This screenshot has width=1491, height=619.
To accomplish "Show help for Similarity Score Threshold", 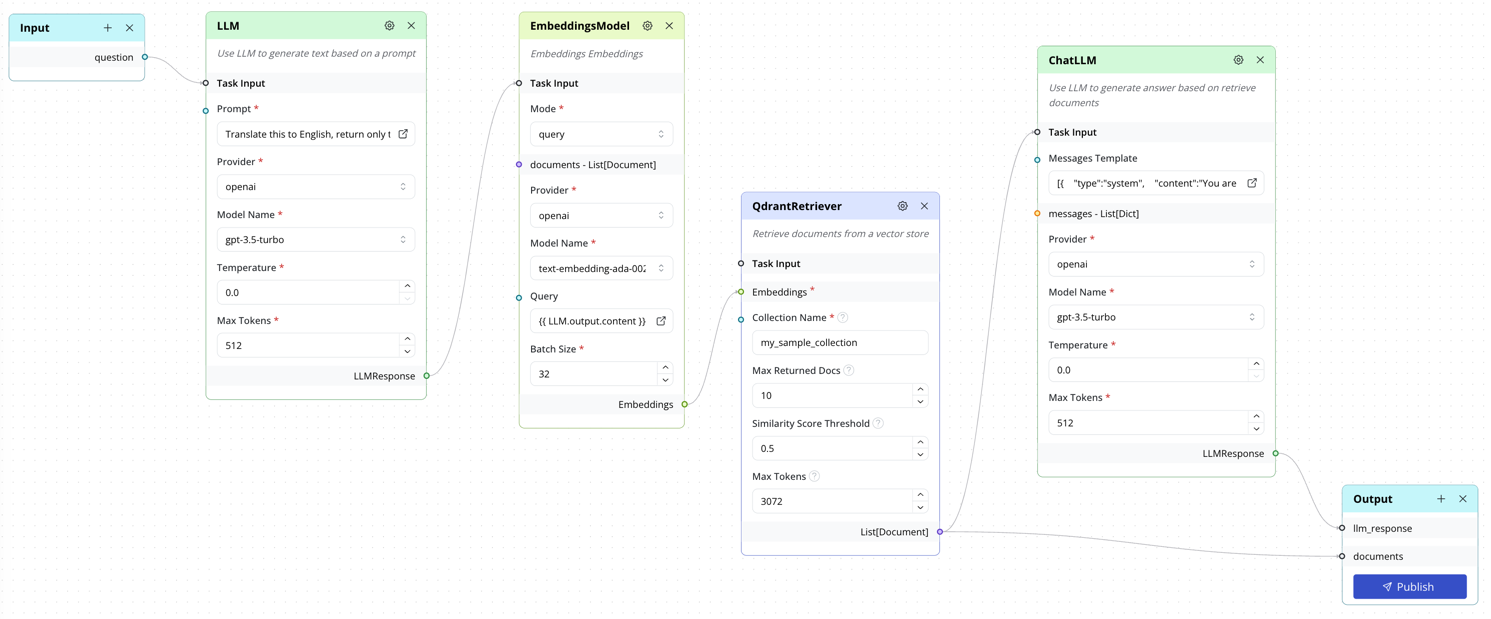I will (x=878, y=423).
